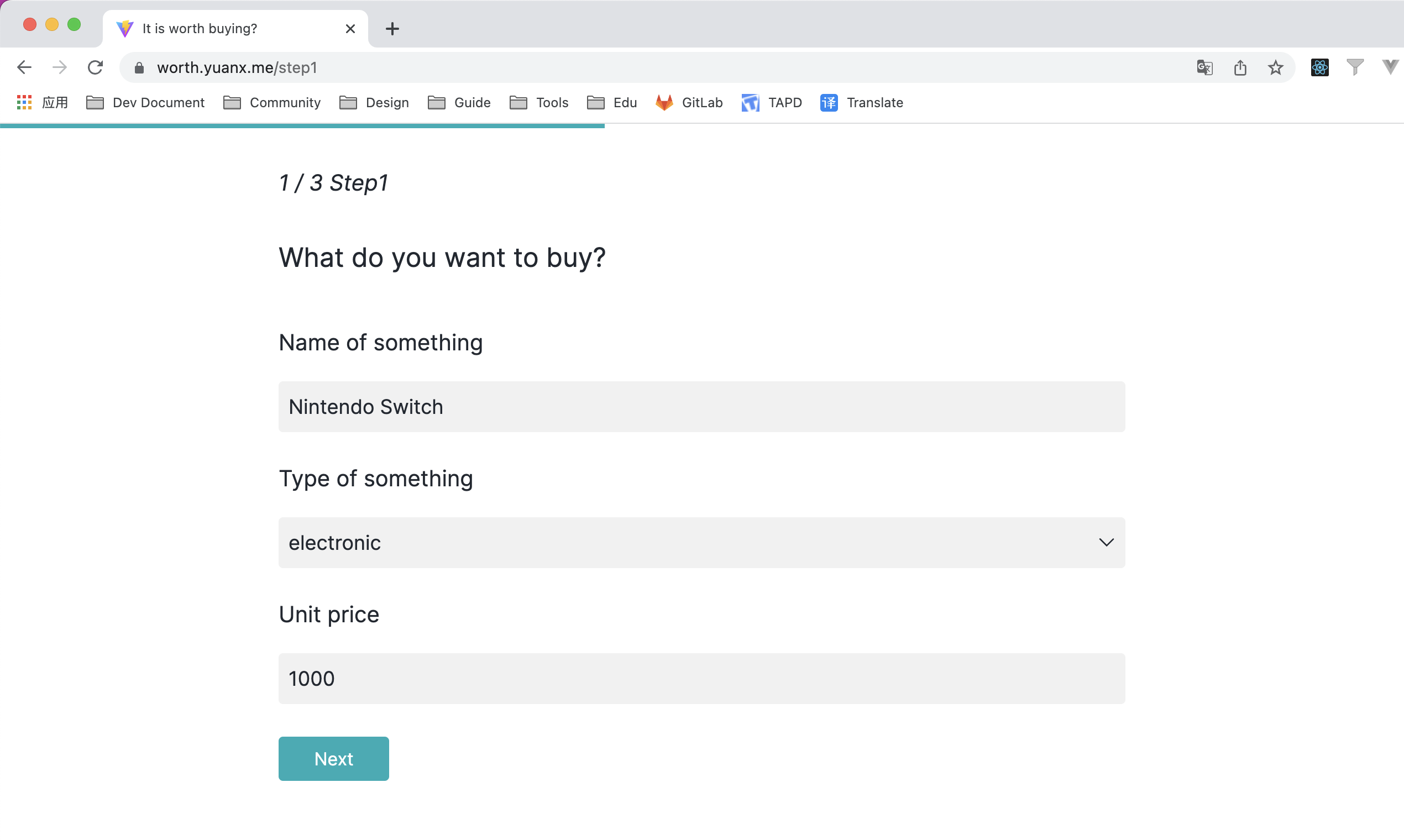Screen dimensions: 1404x840
Task: Focus the Unit price input field
Action: click(702, 678)
